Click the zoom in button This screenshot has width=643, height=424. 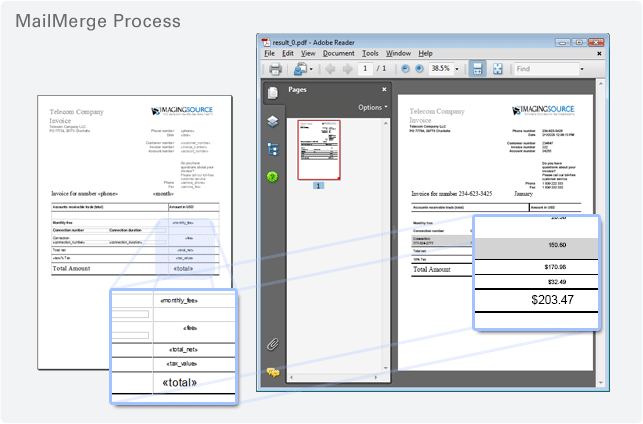(419, 69)
